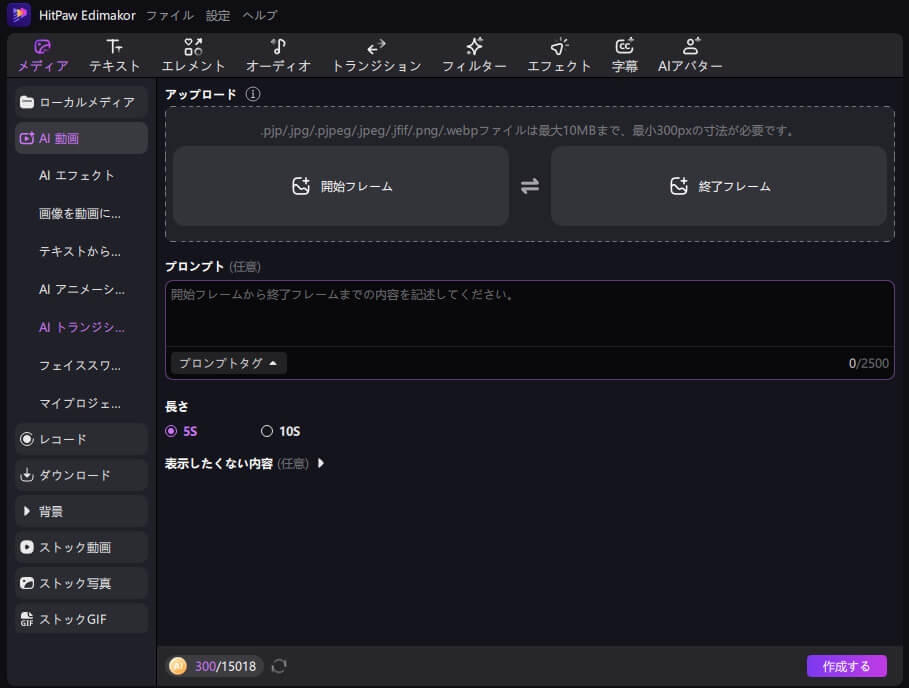Expand the 背景 section arrow
The height and width of the screenshot is (688, 909).
click(x=27, y=511)
